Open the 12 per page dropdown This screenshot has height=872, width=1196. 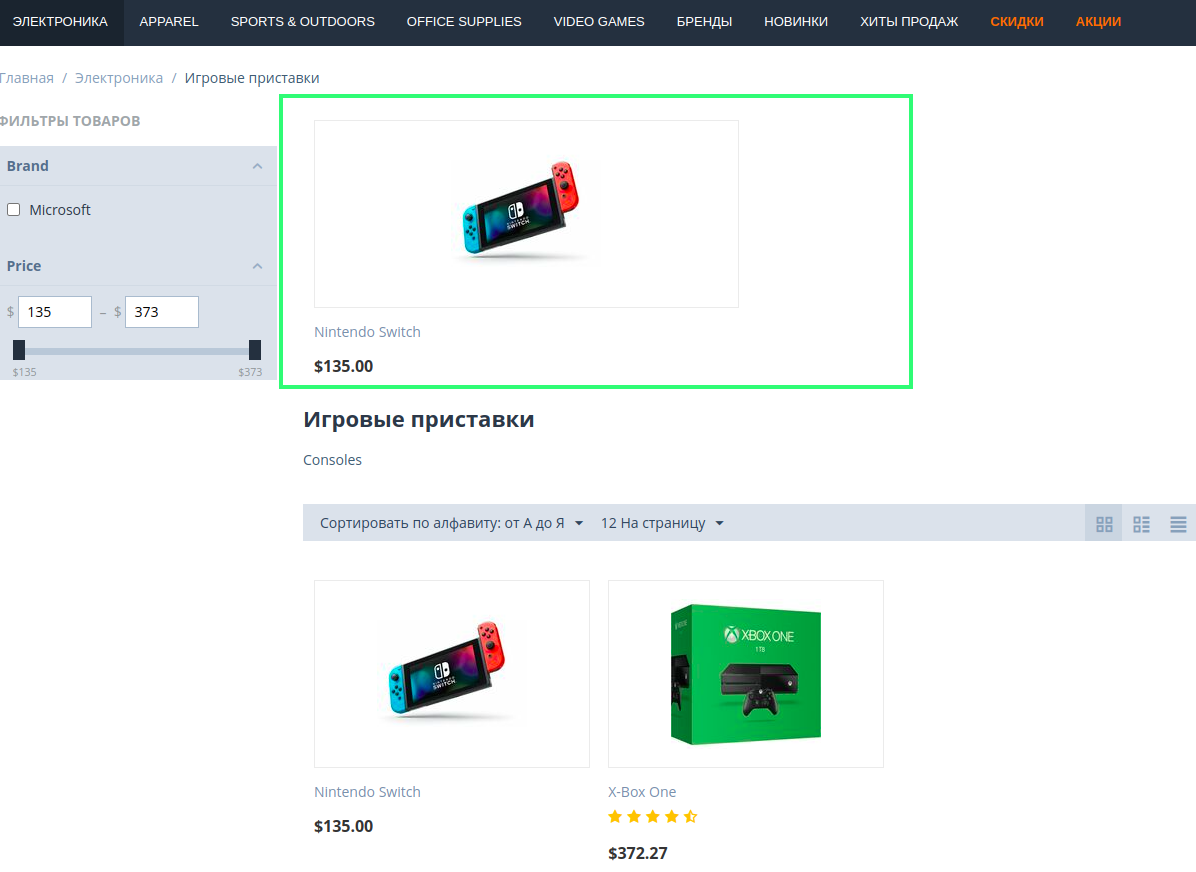662,523
